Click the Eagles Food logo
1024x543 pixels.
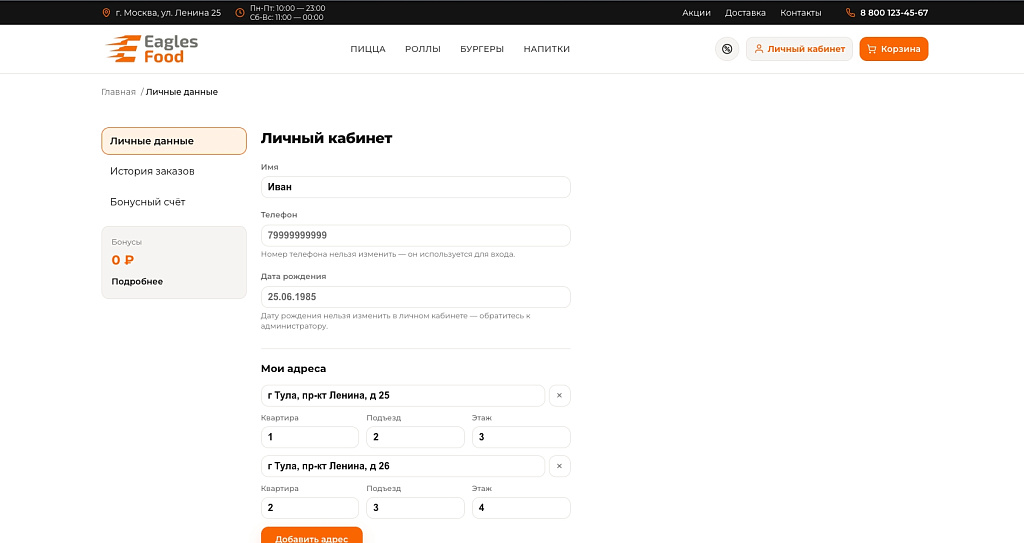pos(152,49)
